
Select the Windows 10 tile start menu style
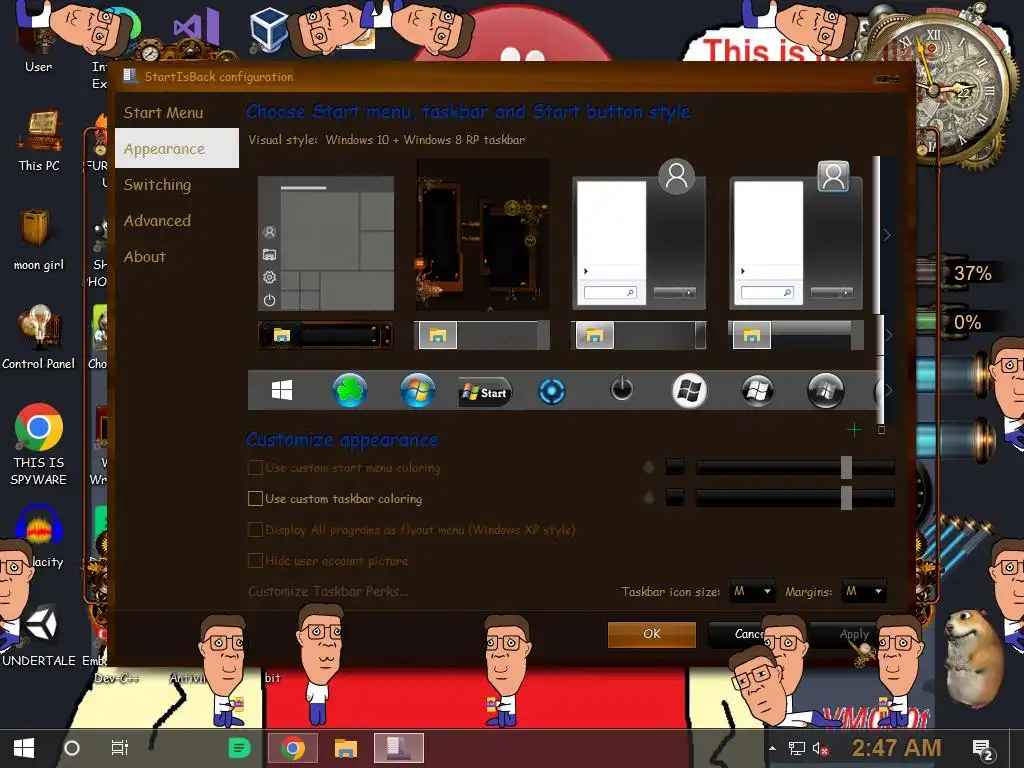coord(326,244)
